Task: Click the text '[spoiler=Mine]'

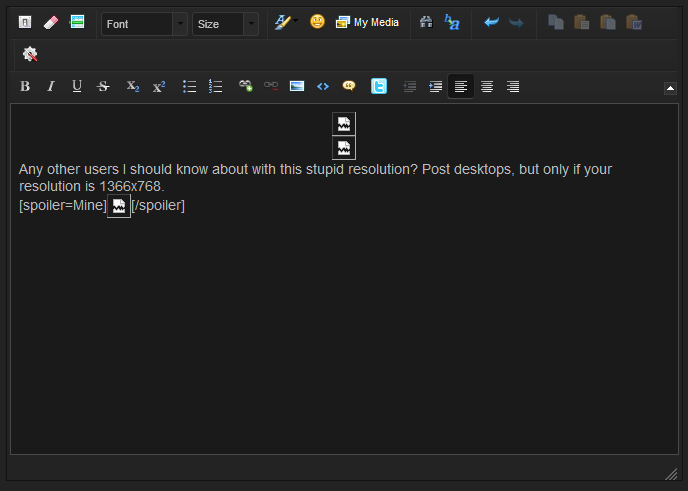Action: point(63,205)
